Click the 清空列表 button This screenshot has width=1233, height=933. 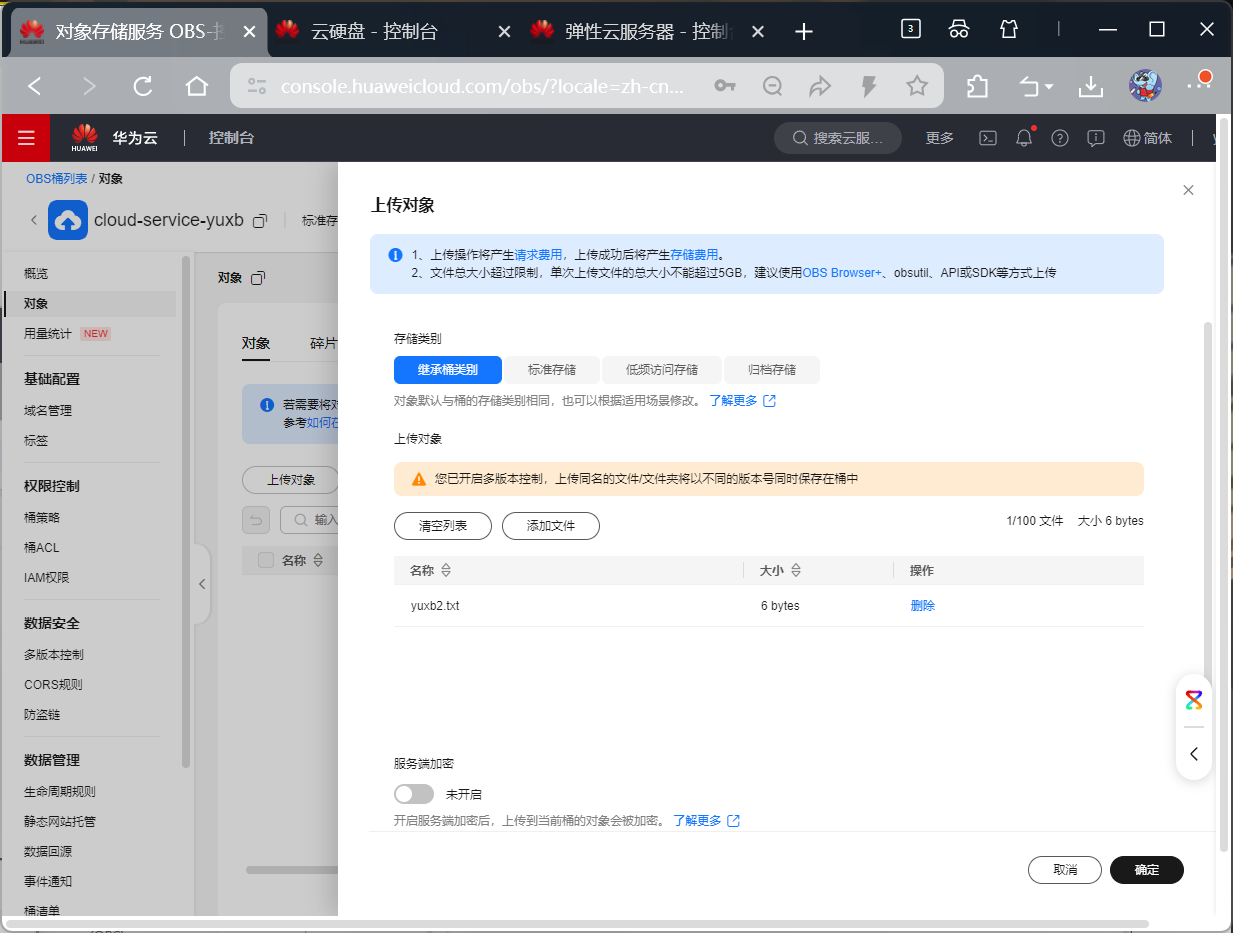[443, 526]
